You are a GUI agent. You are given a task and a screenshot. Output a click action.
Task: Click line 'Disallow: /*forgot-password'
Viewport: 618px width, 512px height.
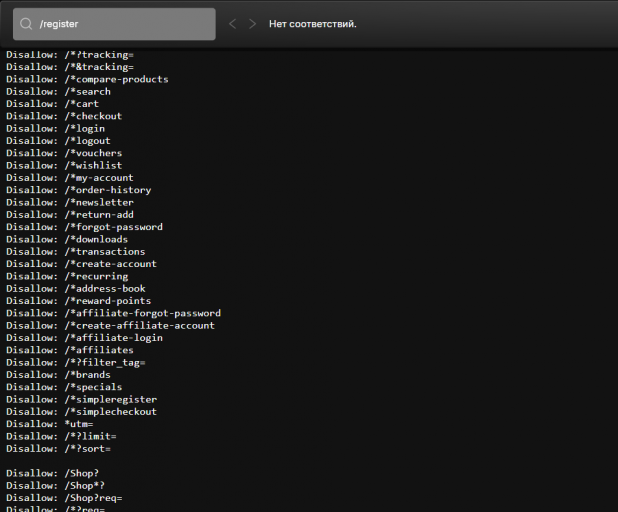(84, 227)
